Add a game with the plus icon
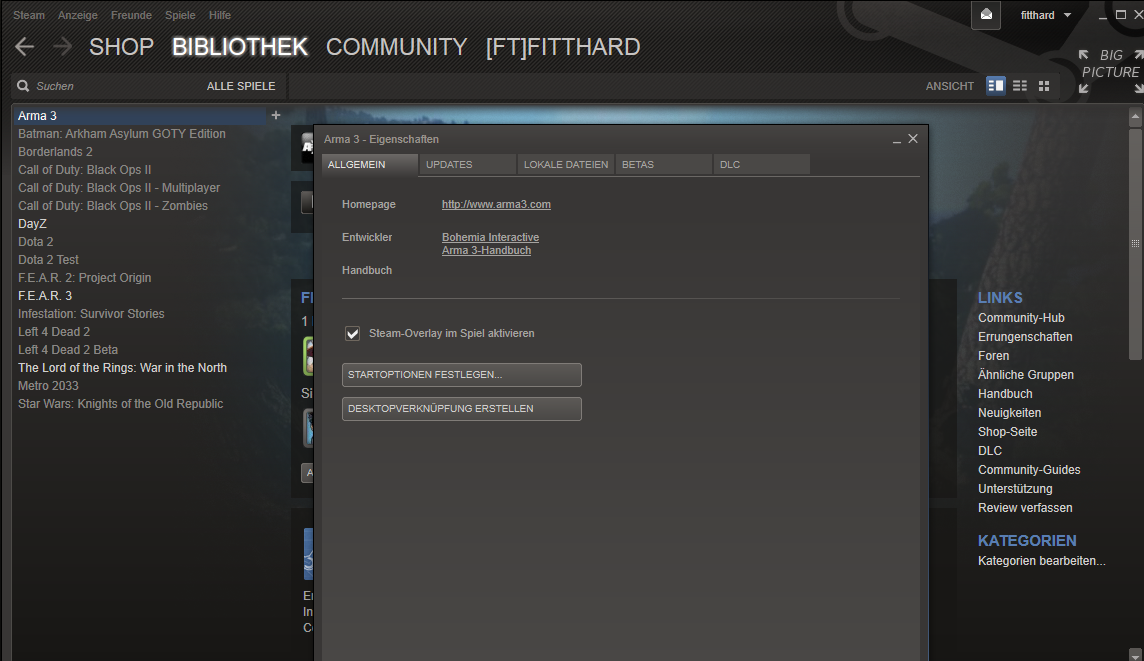The height and width of the screenshot is (661, 1144). pos(276,115)
